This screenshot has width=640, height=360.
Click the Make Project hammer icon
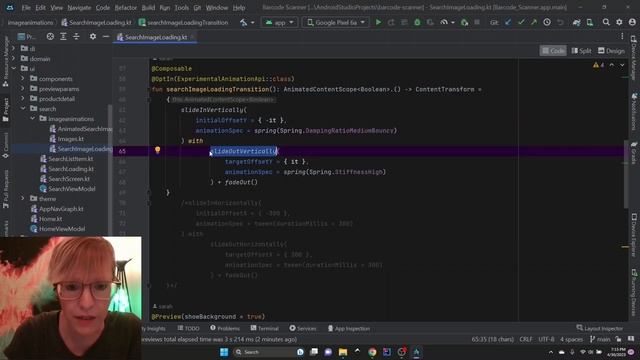[x=244, y=22]
